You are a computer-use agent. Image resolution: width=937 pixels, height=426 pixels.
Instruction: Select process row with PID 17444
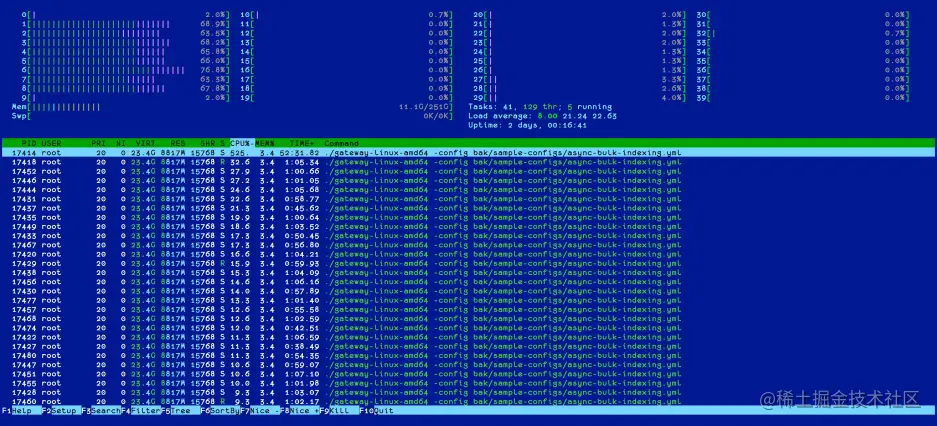coord(468,189)
